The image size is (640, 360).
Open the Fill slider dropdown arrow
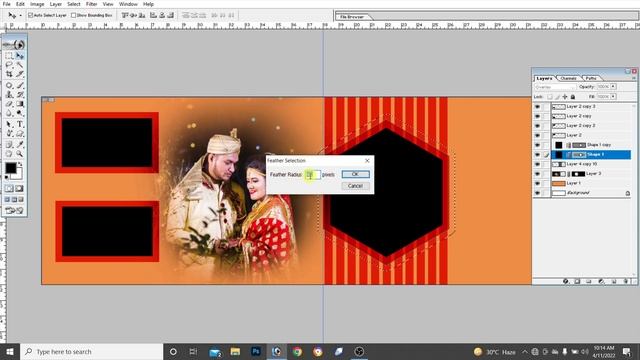(613, 97)
